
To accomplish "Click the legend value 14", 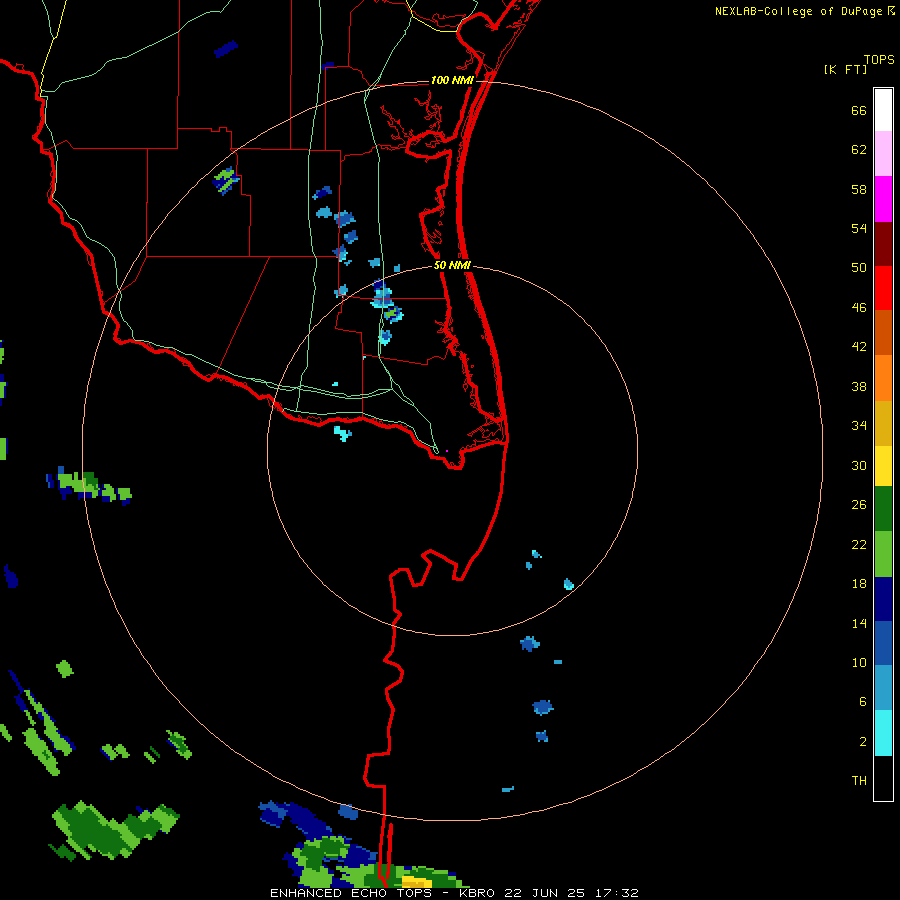I will point(859,623).
